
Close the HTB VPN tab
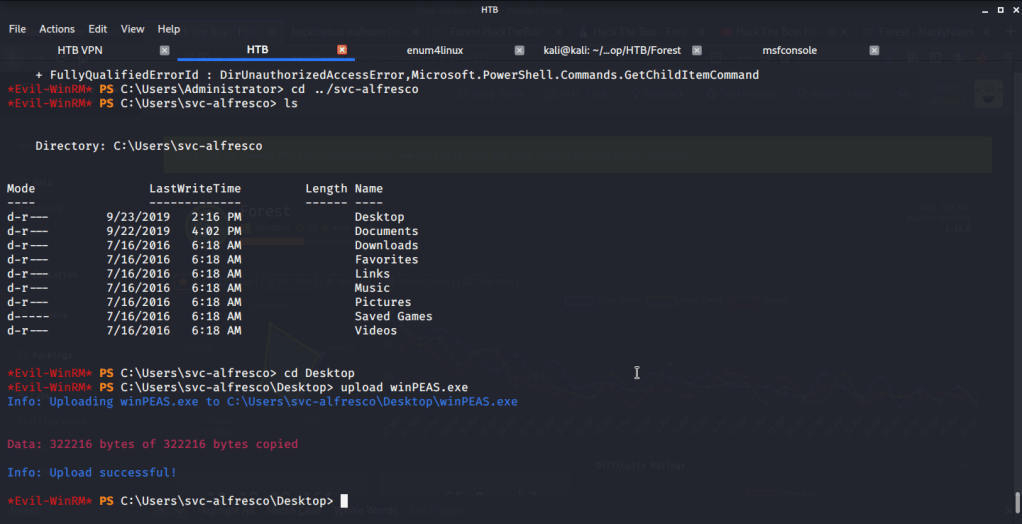(x=165, y=50)
